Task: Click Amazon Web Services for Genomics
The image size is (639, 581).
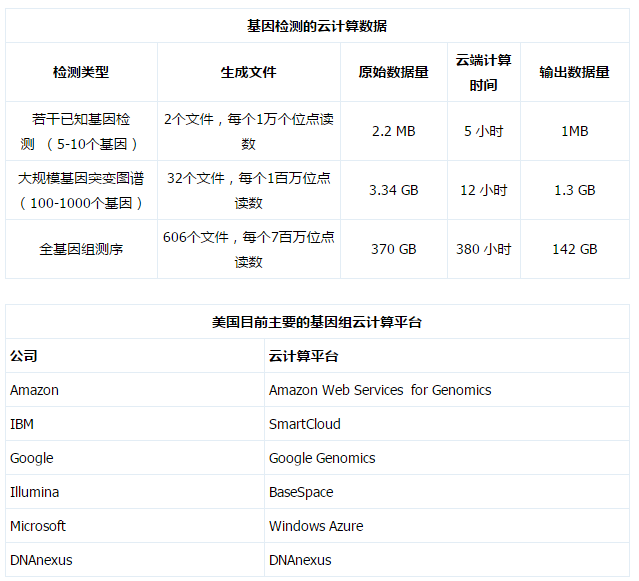Action: [x=380, y=390]
